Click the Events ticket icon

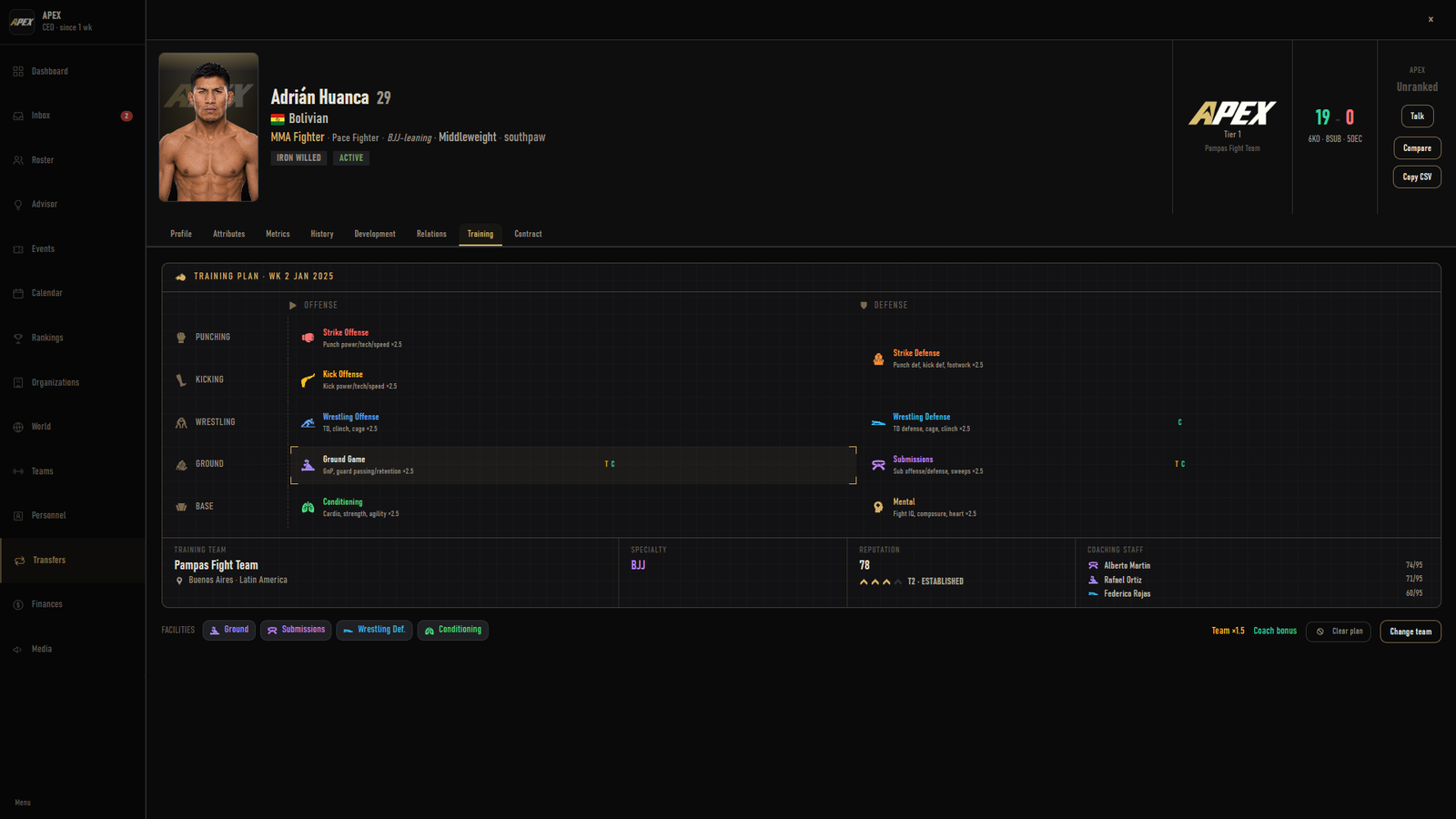point(18,249)
